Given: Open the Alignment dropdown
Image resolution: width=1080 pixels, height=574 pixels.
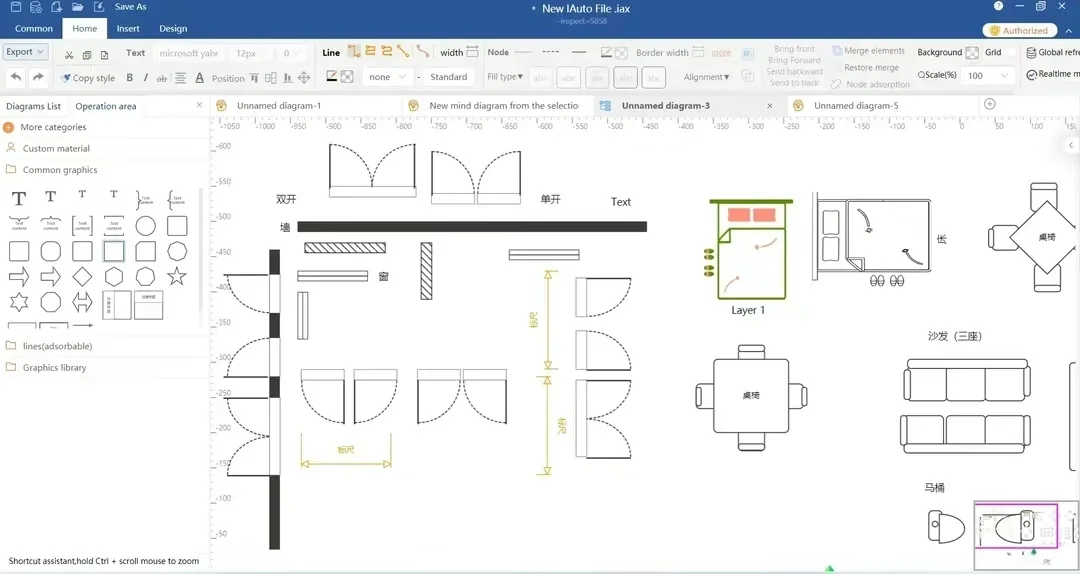Looking at the screenshot, I should point(707,77).
